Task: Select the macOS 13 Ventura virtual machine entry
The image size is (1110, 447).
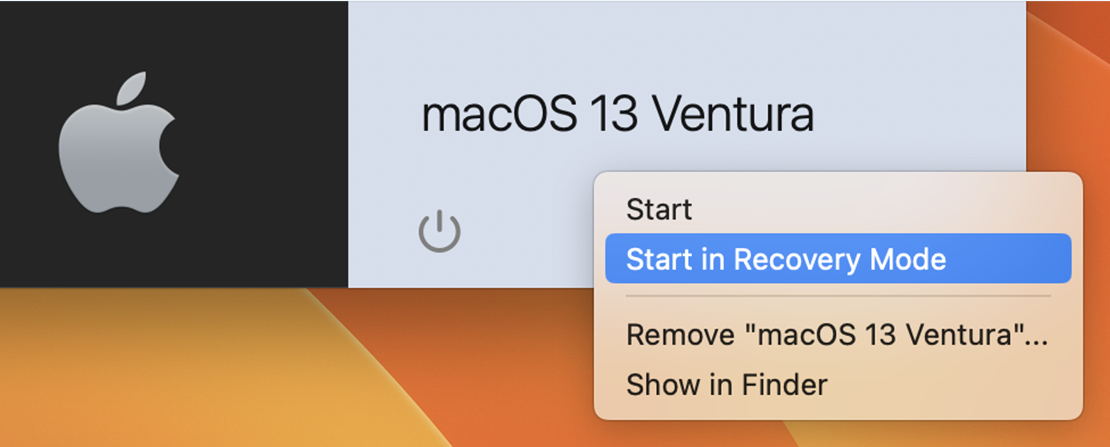Action: pyautogui.click(x=513, y=144)
